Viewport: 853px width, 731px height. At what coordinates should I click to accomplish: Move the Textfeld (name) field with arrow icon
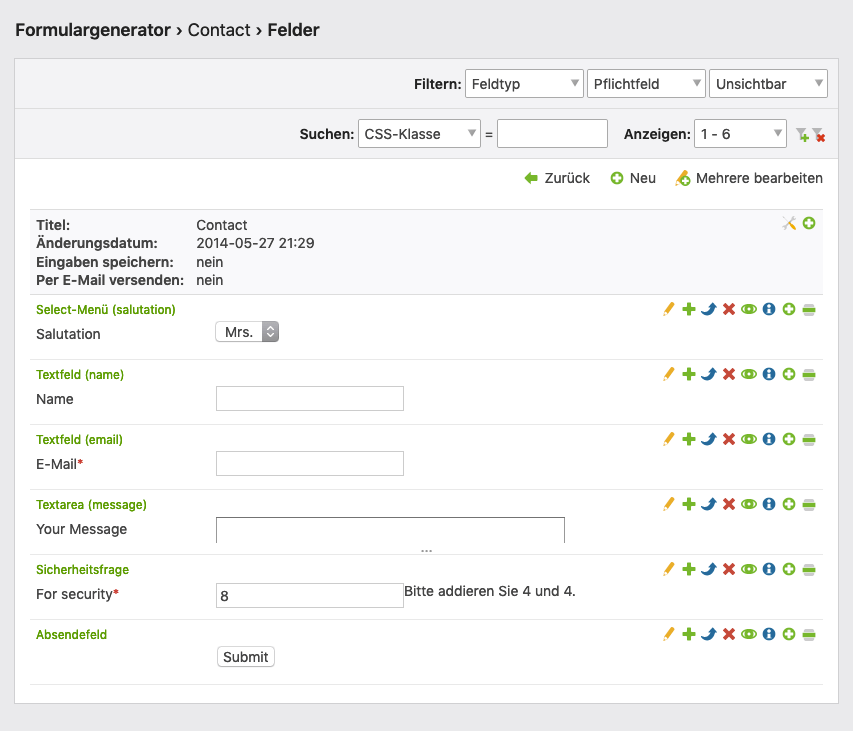point(709,374)
